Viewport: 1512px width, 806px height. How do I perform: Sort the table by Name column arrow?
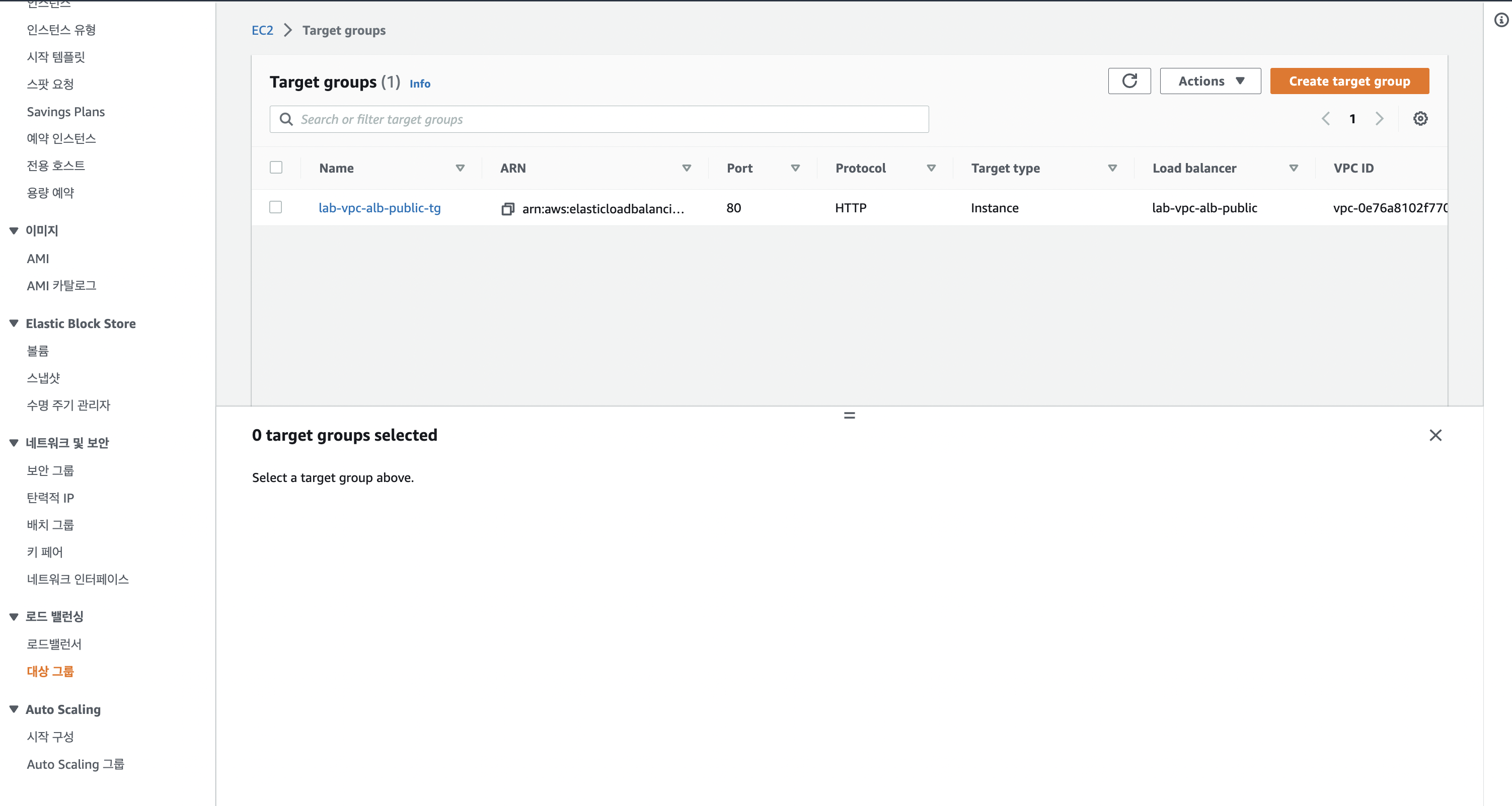tap(460, 169)
